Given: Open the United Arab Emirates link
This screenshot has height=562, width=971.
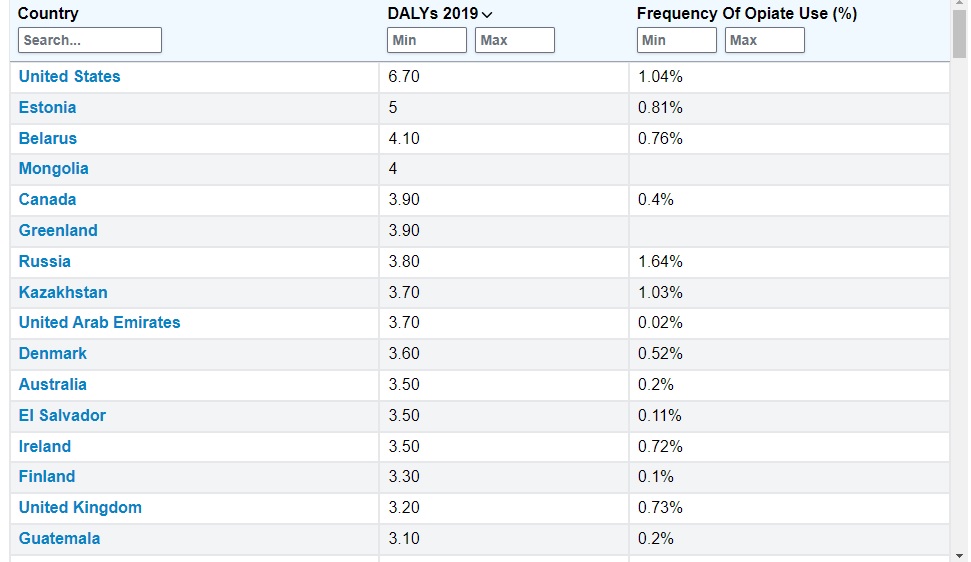Looking at the screenshot, I should [x=100, y=323].
